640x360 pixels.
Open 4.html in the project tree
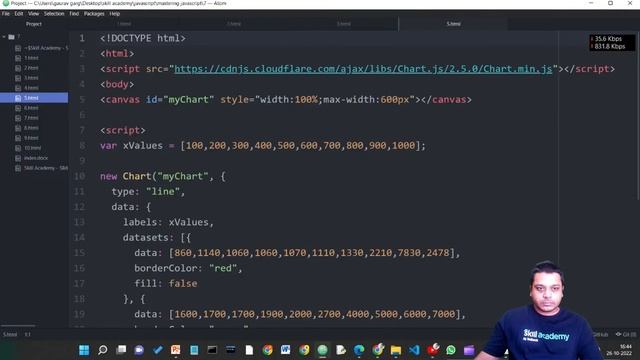pos(31,88)
